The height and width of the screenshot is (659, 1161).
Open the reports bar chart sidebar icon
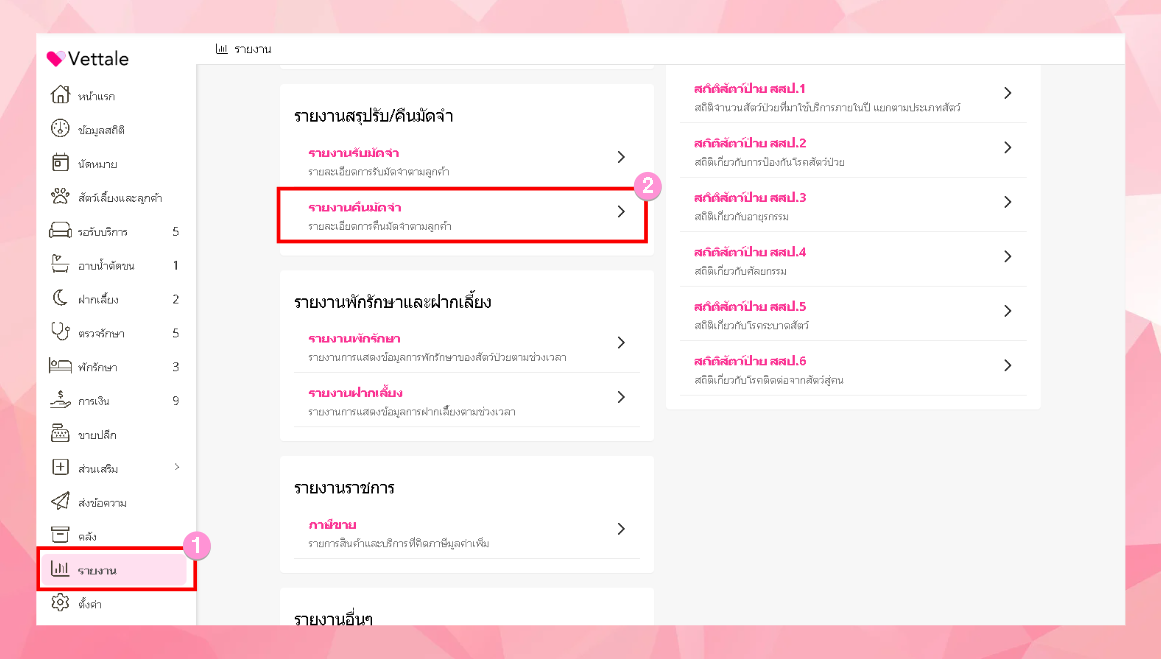click(x=60, y=569)
